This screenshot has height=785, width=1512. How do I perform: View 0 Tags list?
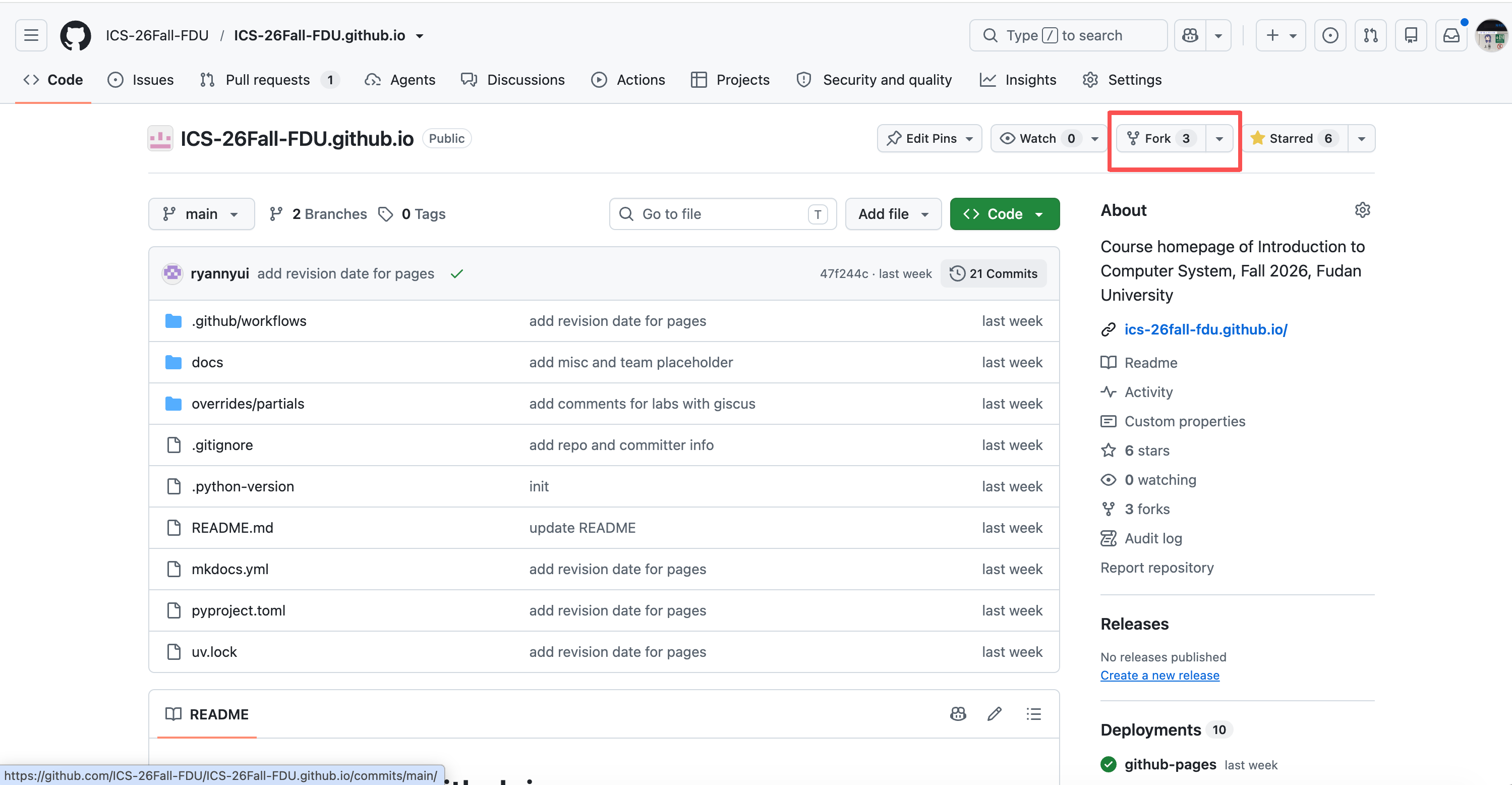(412, 214)
